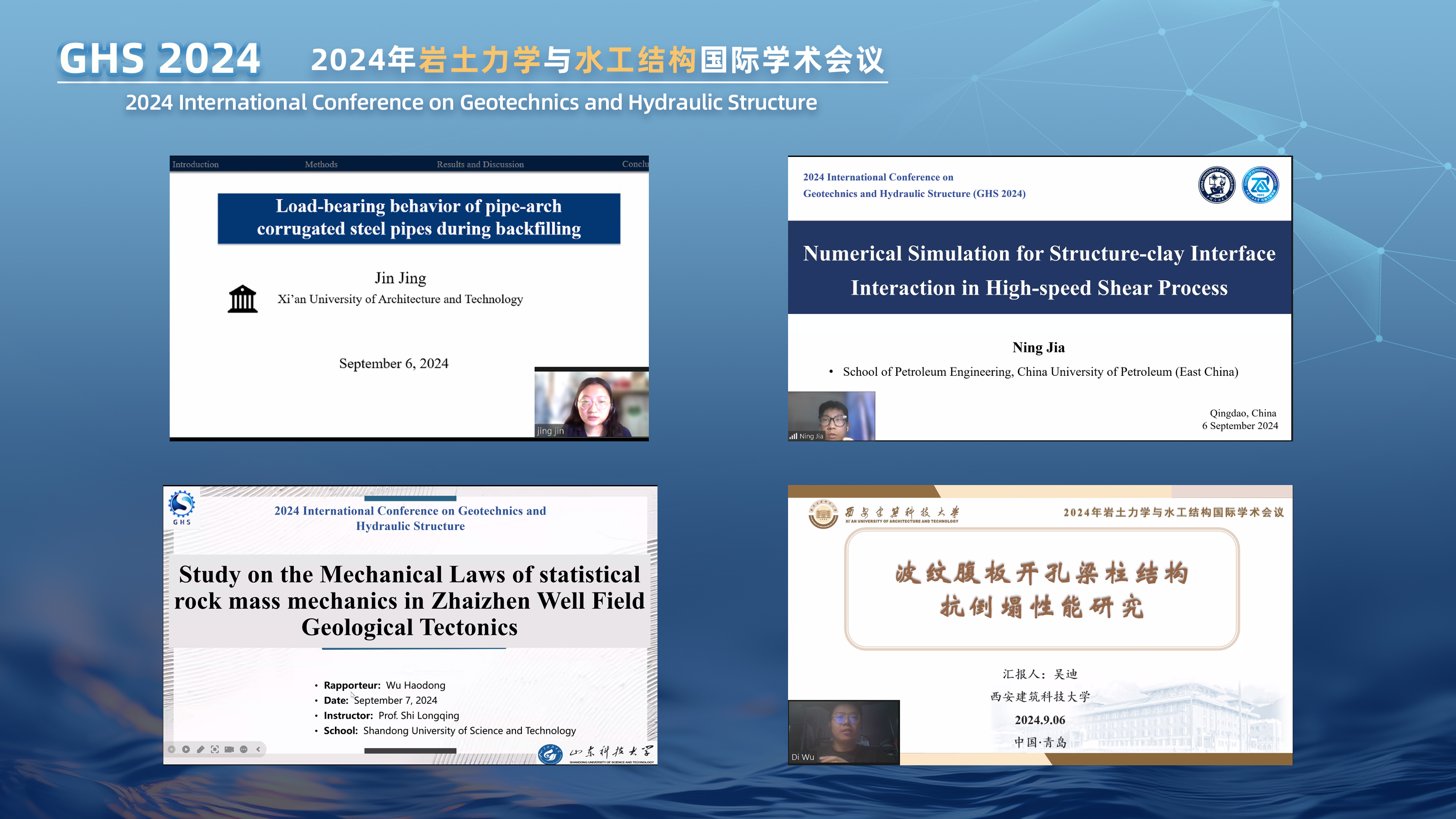The height and width of the screenshot is (819, 1456).
Task: Click the presenter name 'Jin Jing'
Action: click(x=400, y=278)
